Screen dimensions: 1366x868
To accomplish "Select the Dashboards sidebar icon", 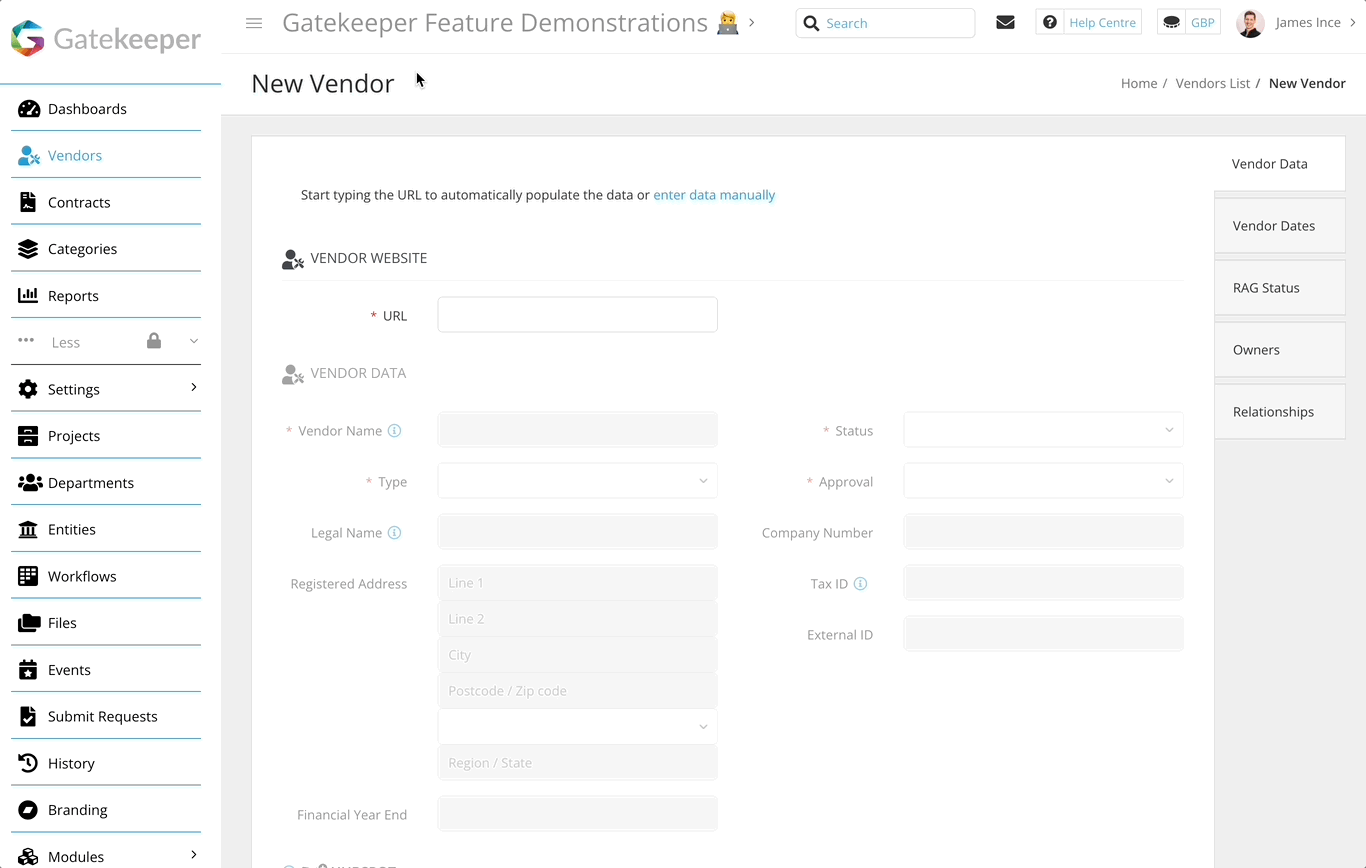I will (27, 108).
